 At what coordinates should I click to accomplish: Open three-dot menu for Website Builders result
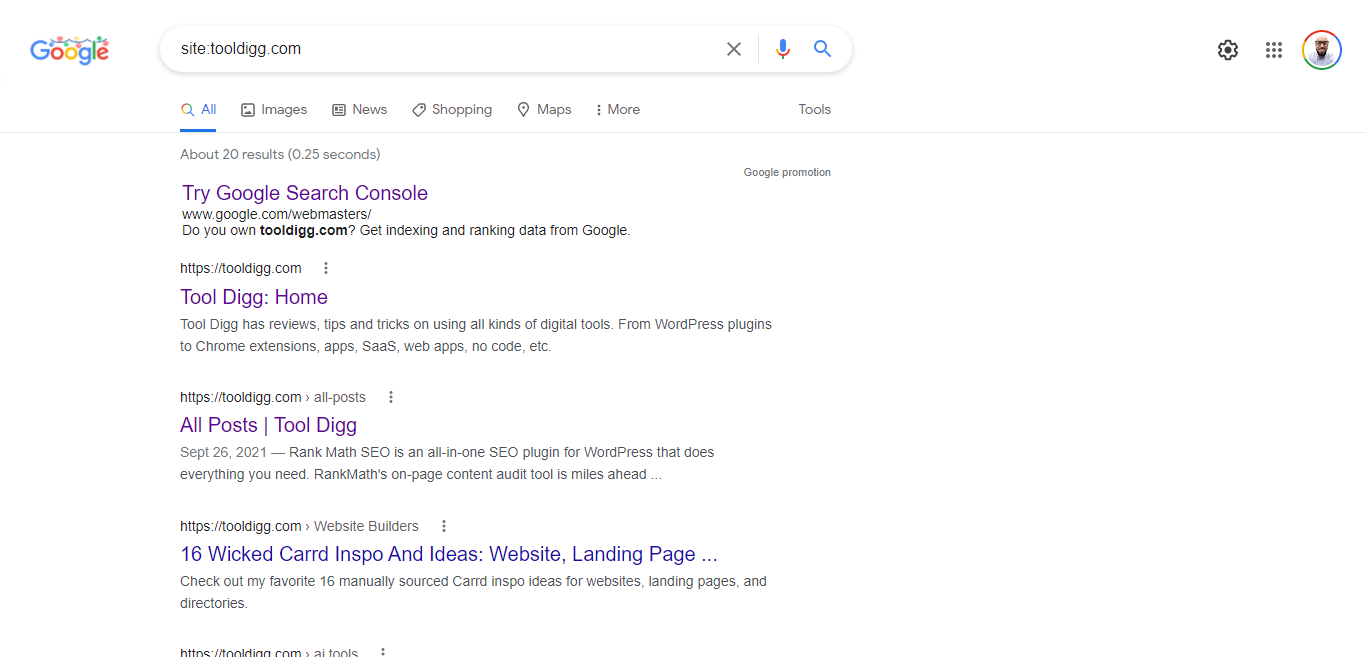[x=444, y=526]
